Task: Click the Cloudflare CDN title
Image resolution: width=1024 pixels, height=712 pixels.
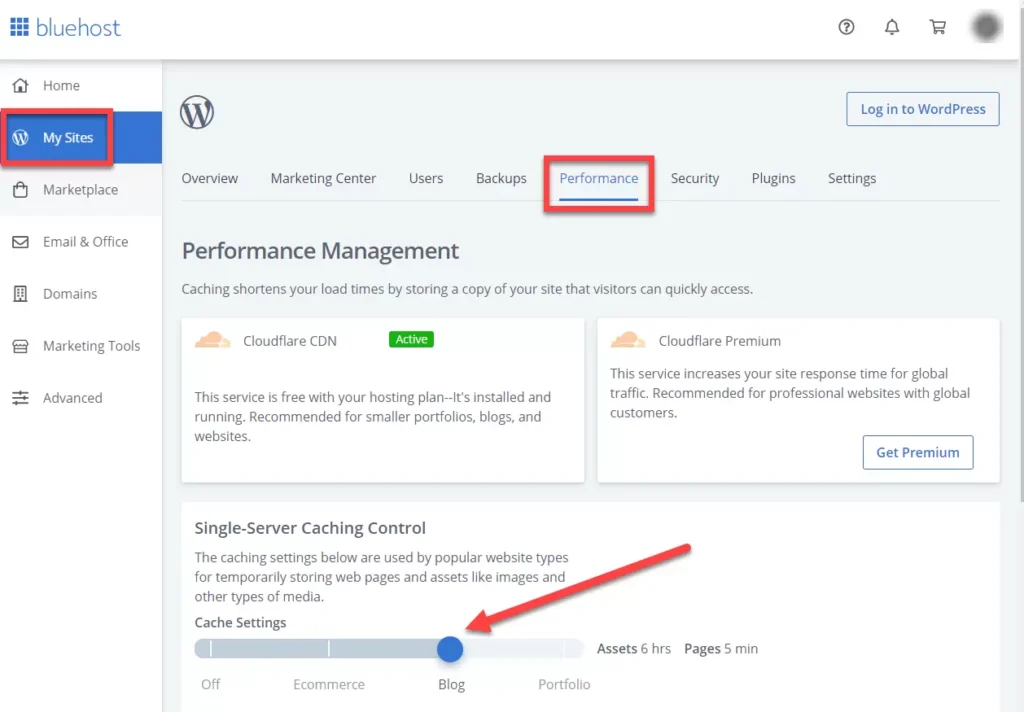Action: (x=290, y=341)
